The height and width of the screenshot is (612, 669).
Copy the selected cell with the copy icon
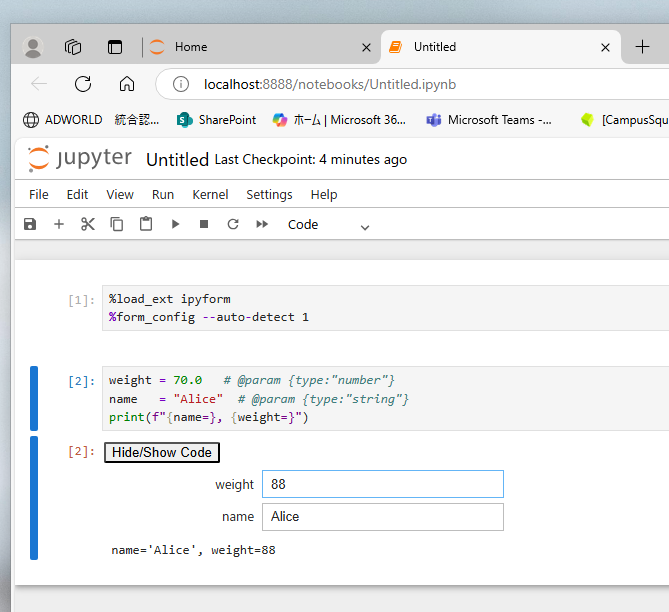tap(117, 224)
